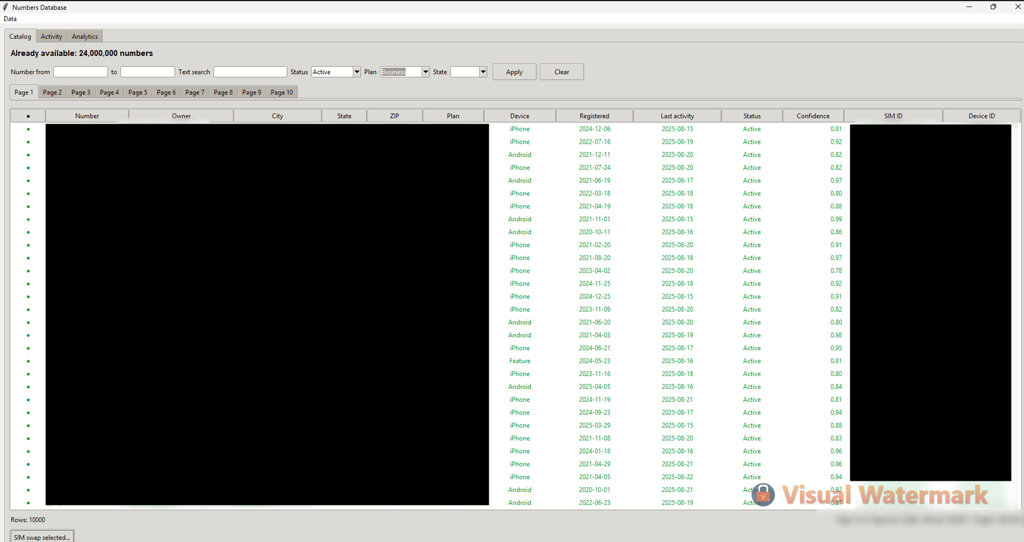
Task: Click the registered date 2021-06-19
Action: point(594,181)
